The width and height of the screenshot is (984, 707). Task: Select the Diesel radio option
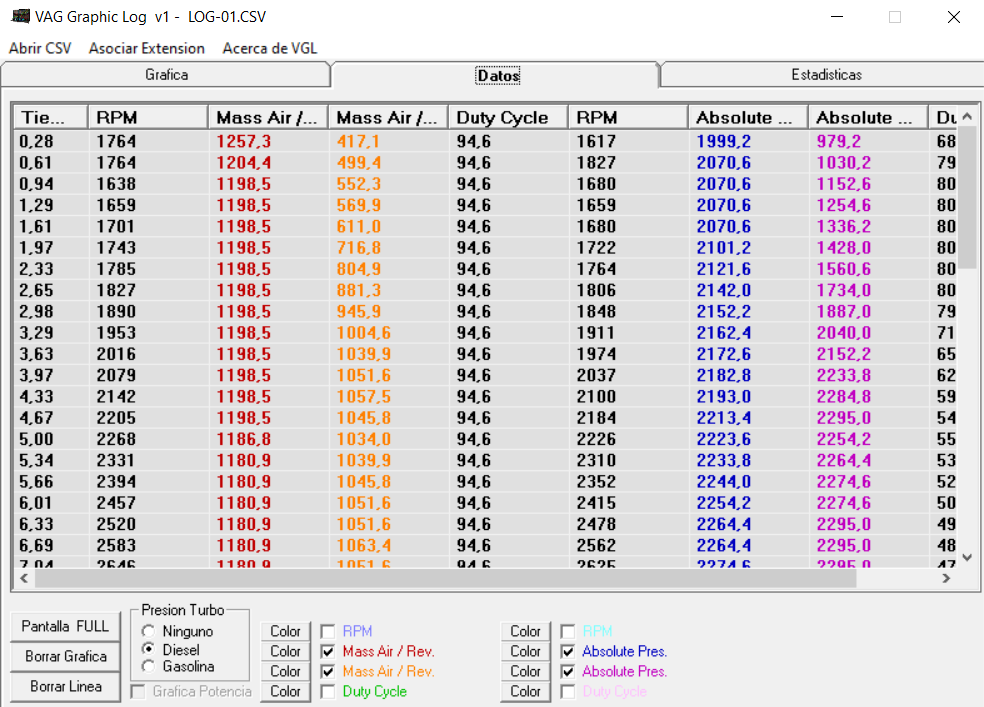coord(149,649)
